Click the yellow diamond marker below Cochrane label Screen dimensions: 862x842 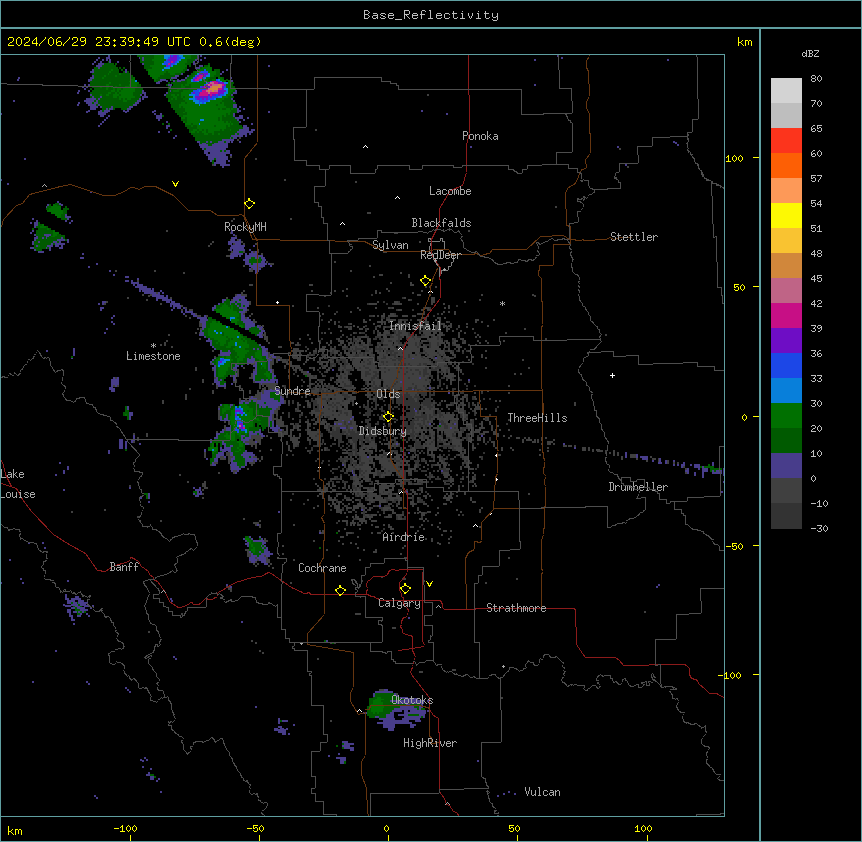(x=340, y=590)
